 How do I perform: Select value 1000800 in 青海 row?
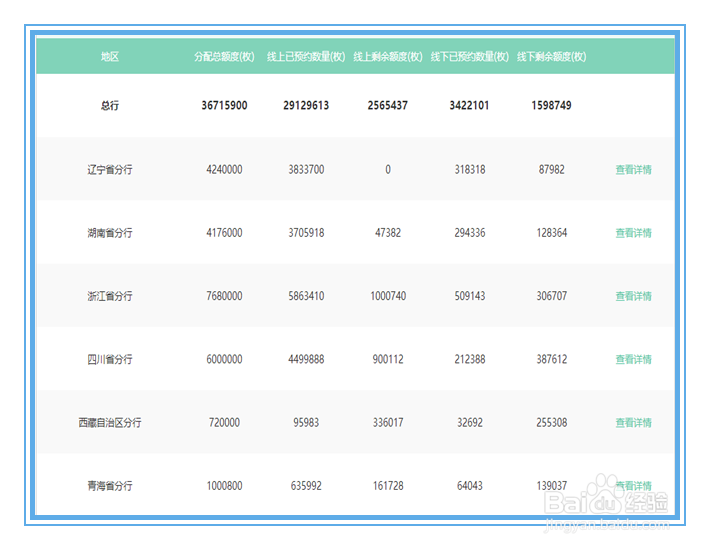coord(224,486)
